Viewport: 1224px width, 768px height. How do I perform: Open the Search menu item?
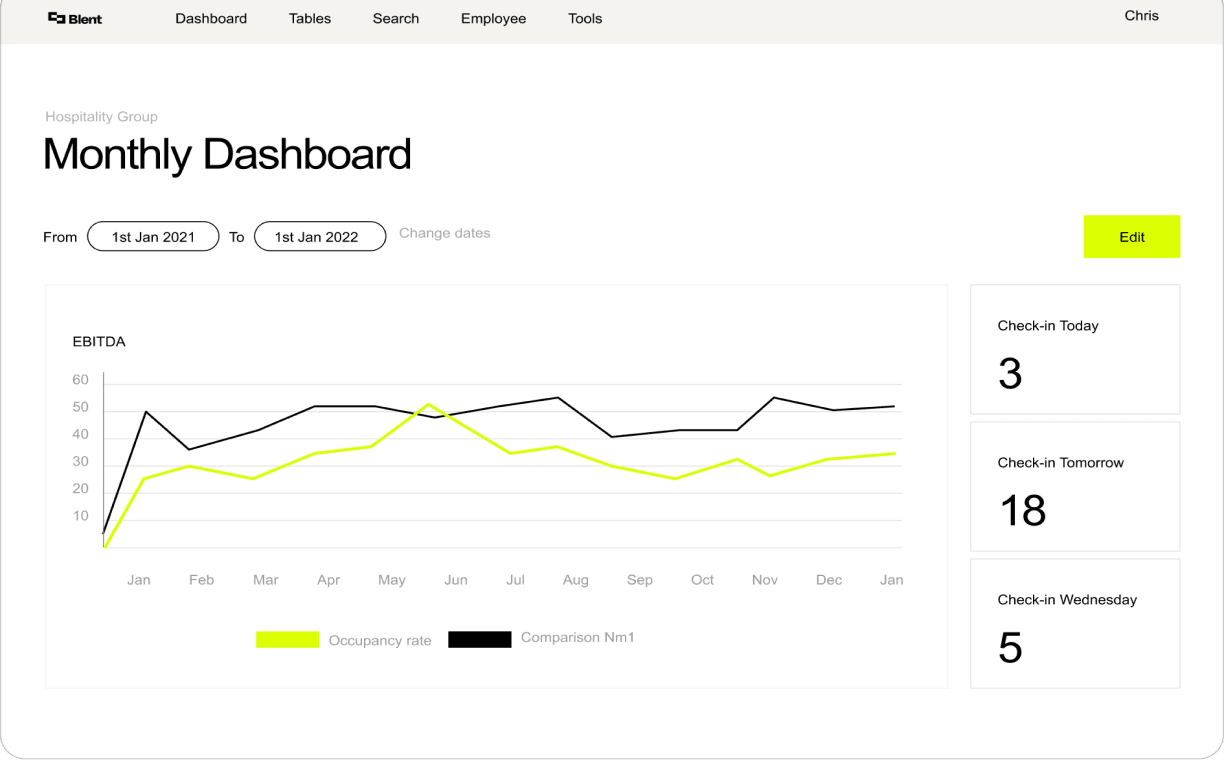point(396,18)
